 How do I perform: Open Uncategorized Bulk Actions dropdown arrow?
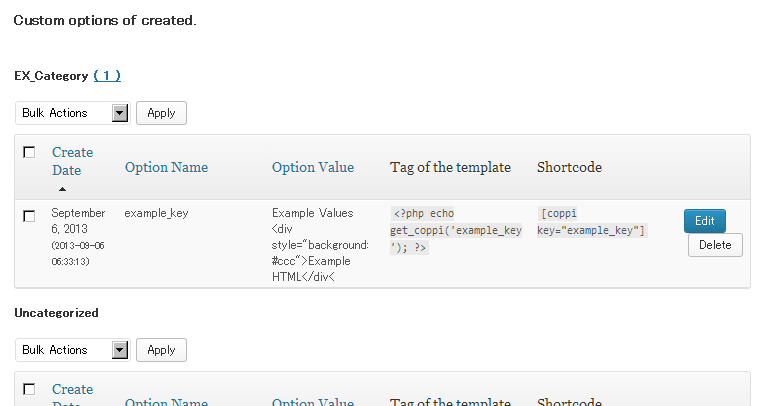[120, 350]
